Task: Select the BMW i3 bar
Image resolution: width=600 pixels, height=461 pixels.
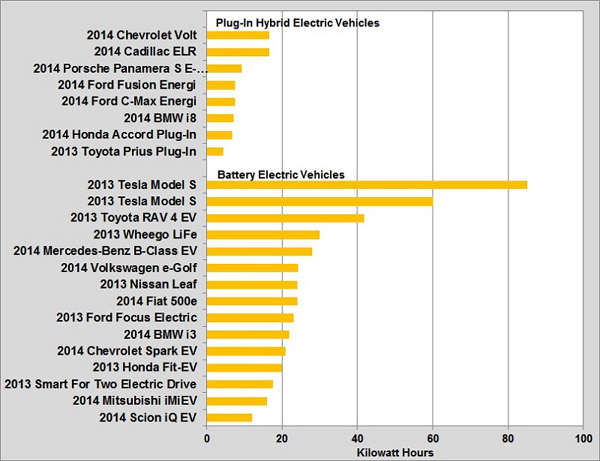Action: coord(248,334)
